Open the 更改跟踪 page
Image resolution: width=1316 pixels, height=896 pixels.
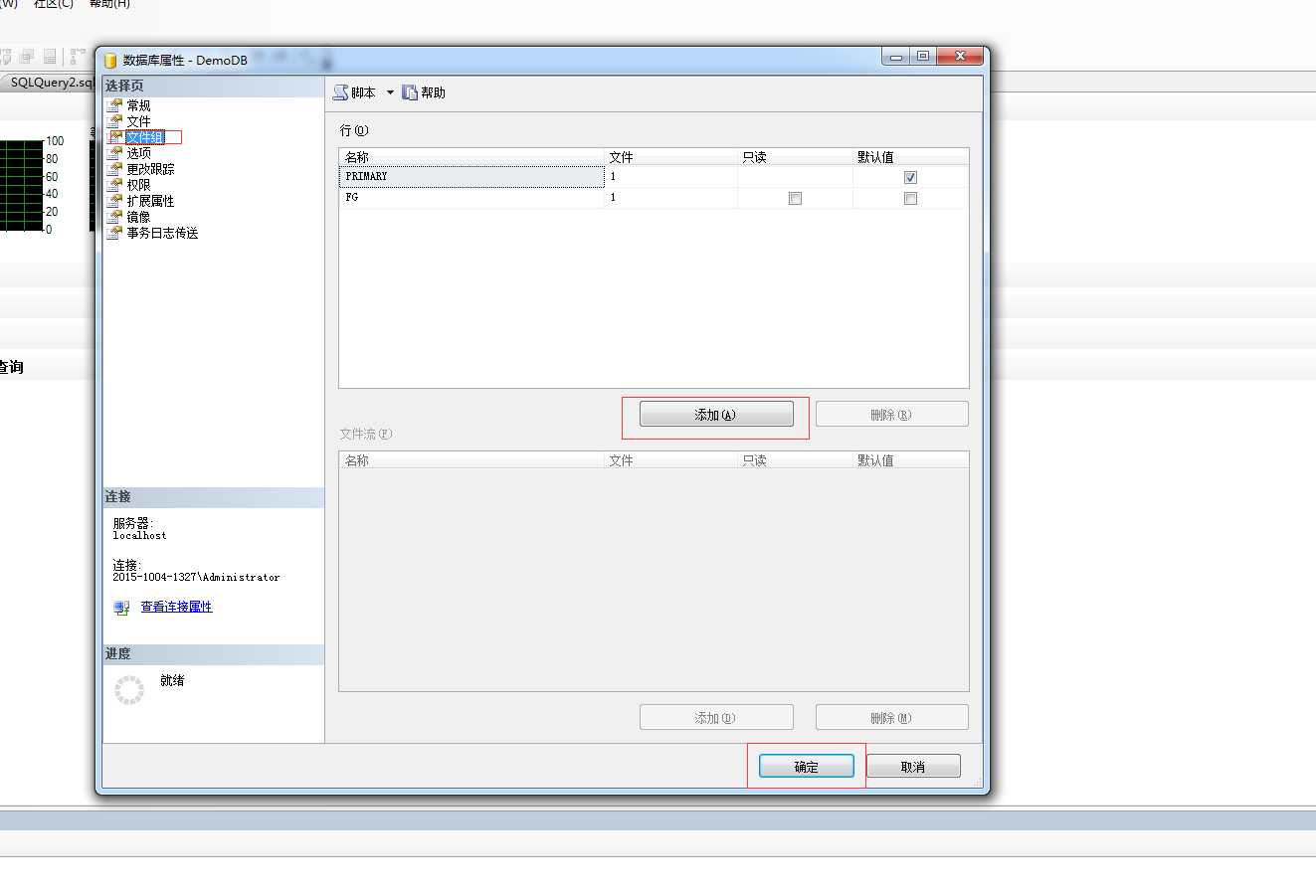tap(150, 169)
